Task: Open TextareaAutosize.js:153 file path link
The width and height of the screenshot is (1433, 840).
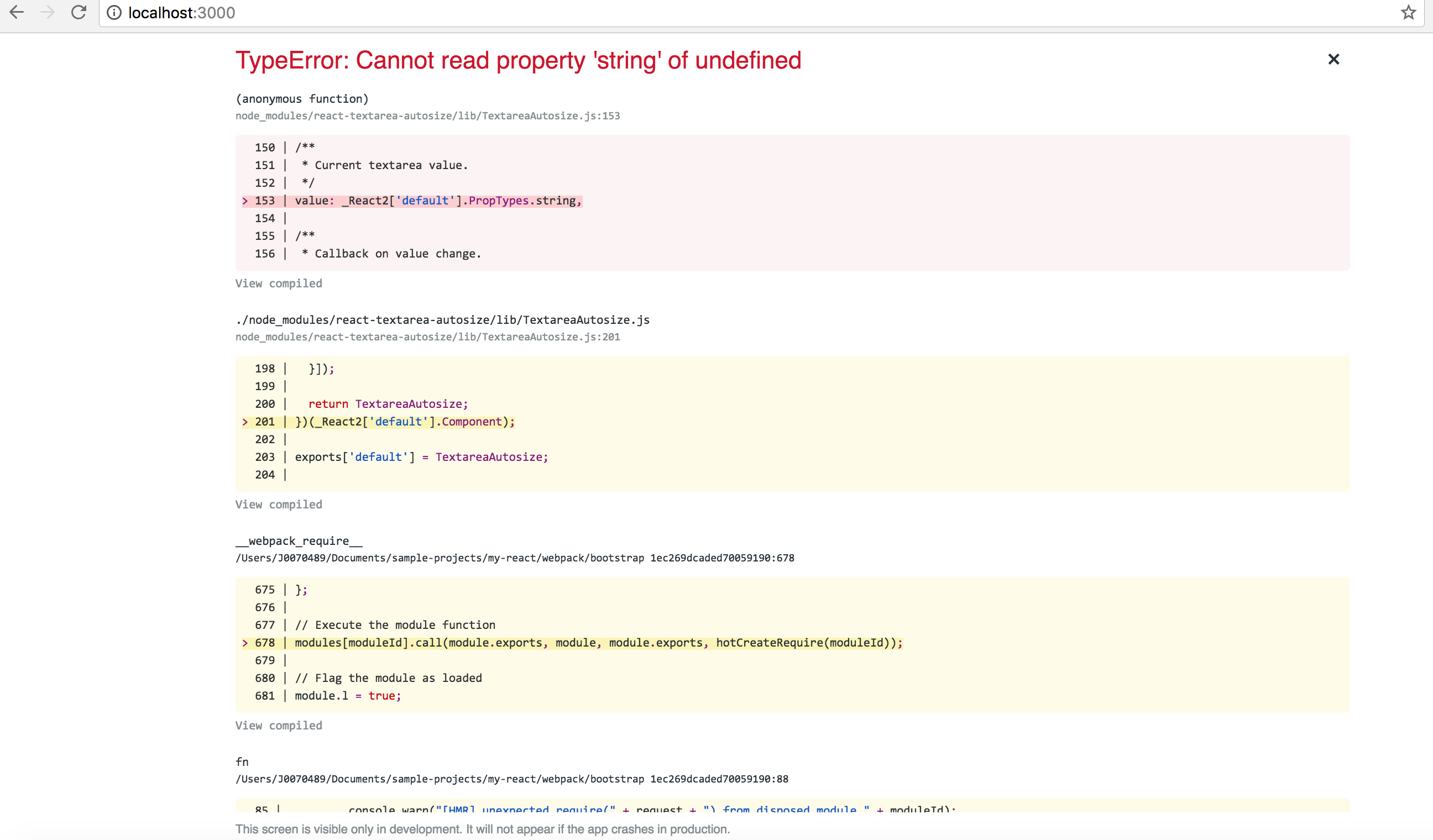Action: [427, 116]
